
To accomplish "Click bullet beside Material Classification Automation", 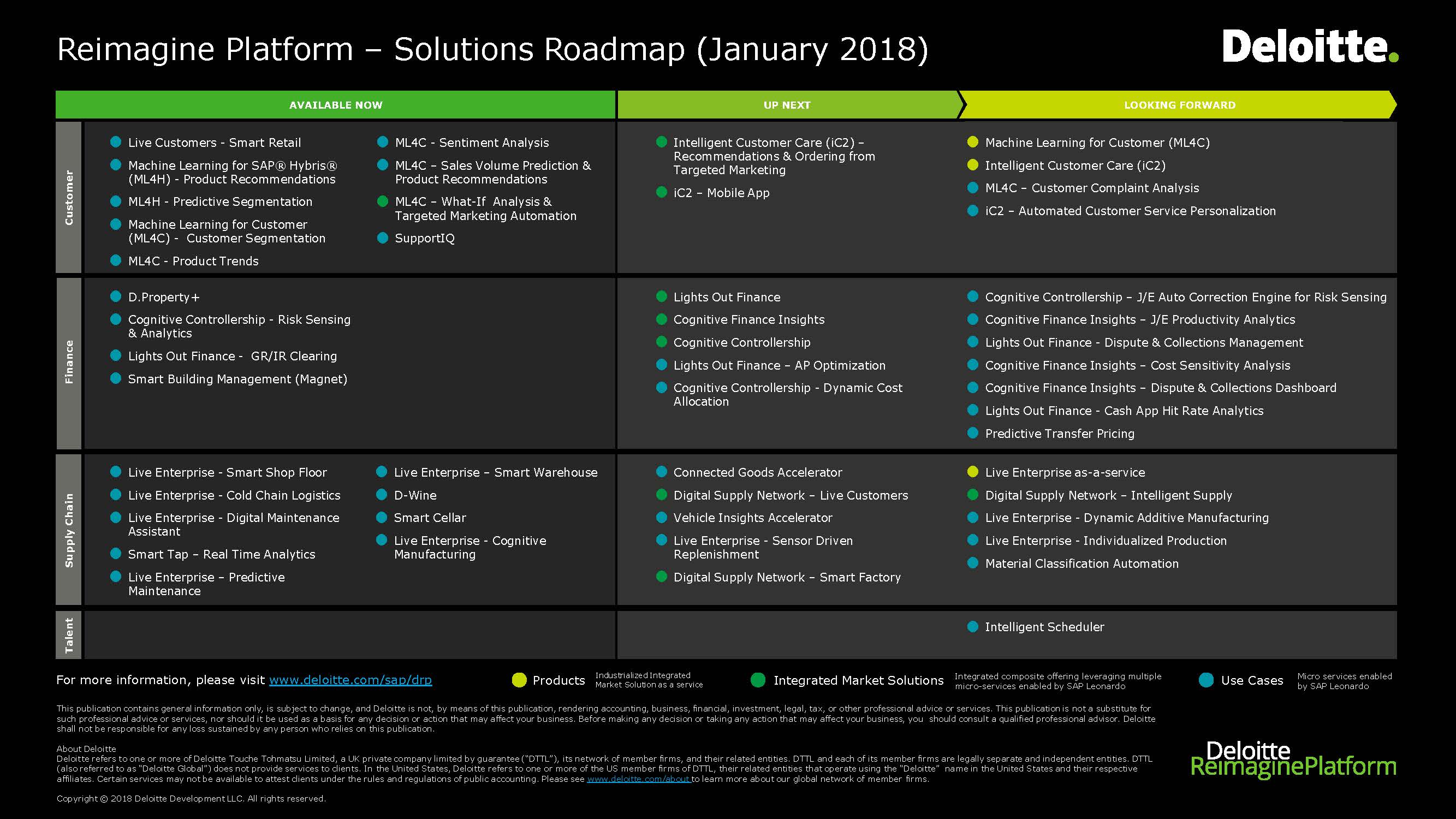I will tap(973, 562).
